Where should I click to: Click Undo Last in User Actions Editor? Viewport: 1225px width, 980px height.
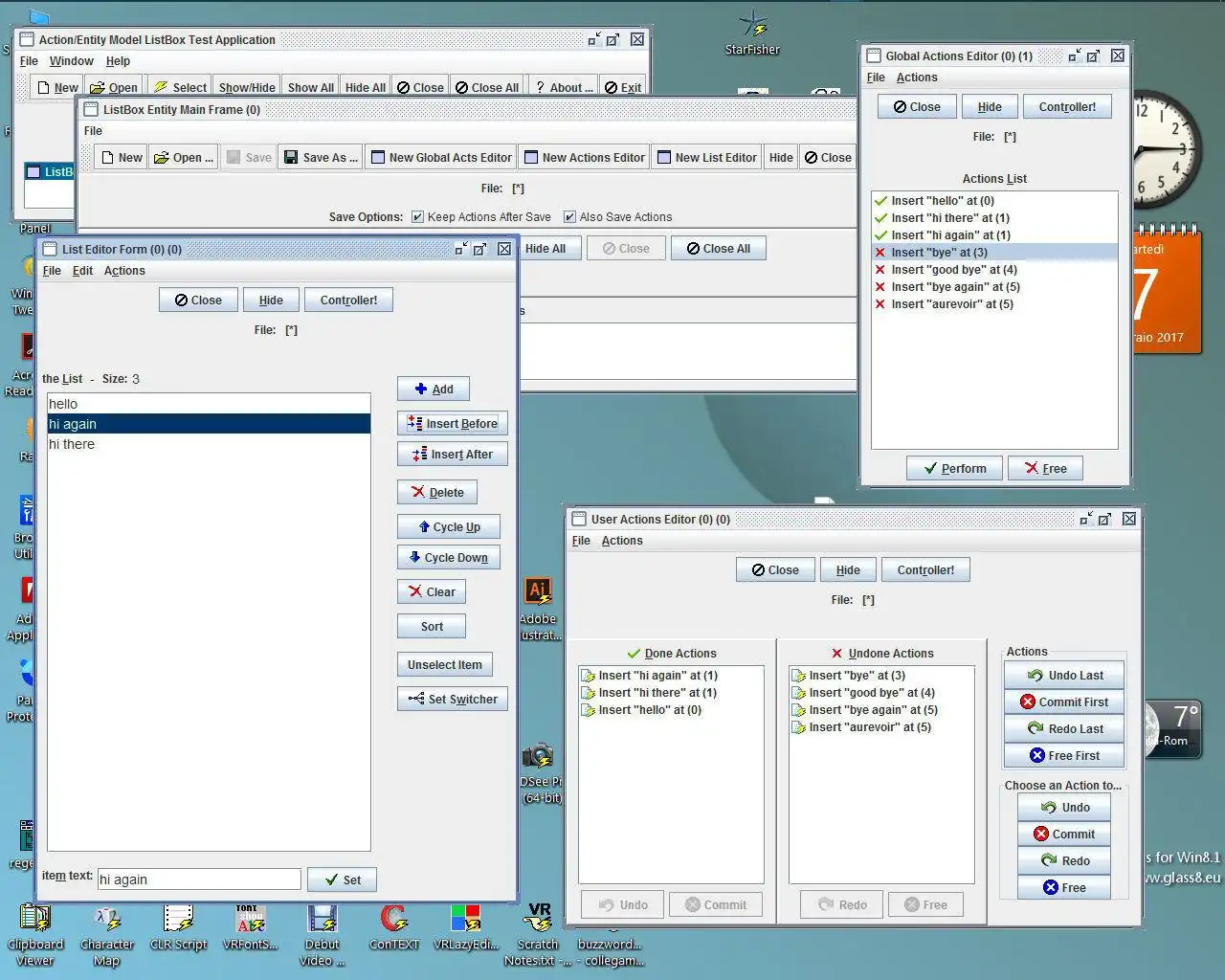coord(1064,676)
